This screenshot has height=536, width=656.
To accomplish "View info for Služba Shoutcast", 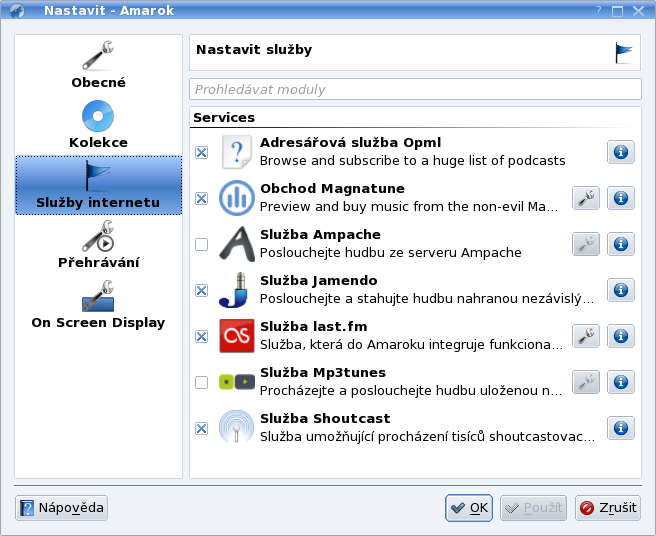I will pos(621,428).
